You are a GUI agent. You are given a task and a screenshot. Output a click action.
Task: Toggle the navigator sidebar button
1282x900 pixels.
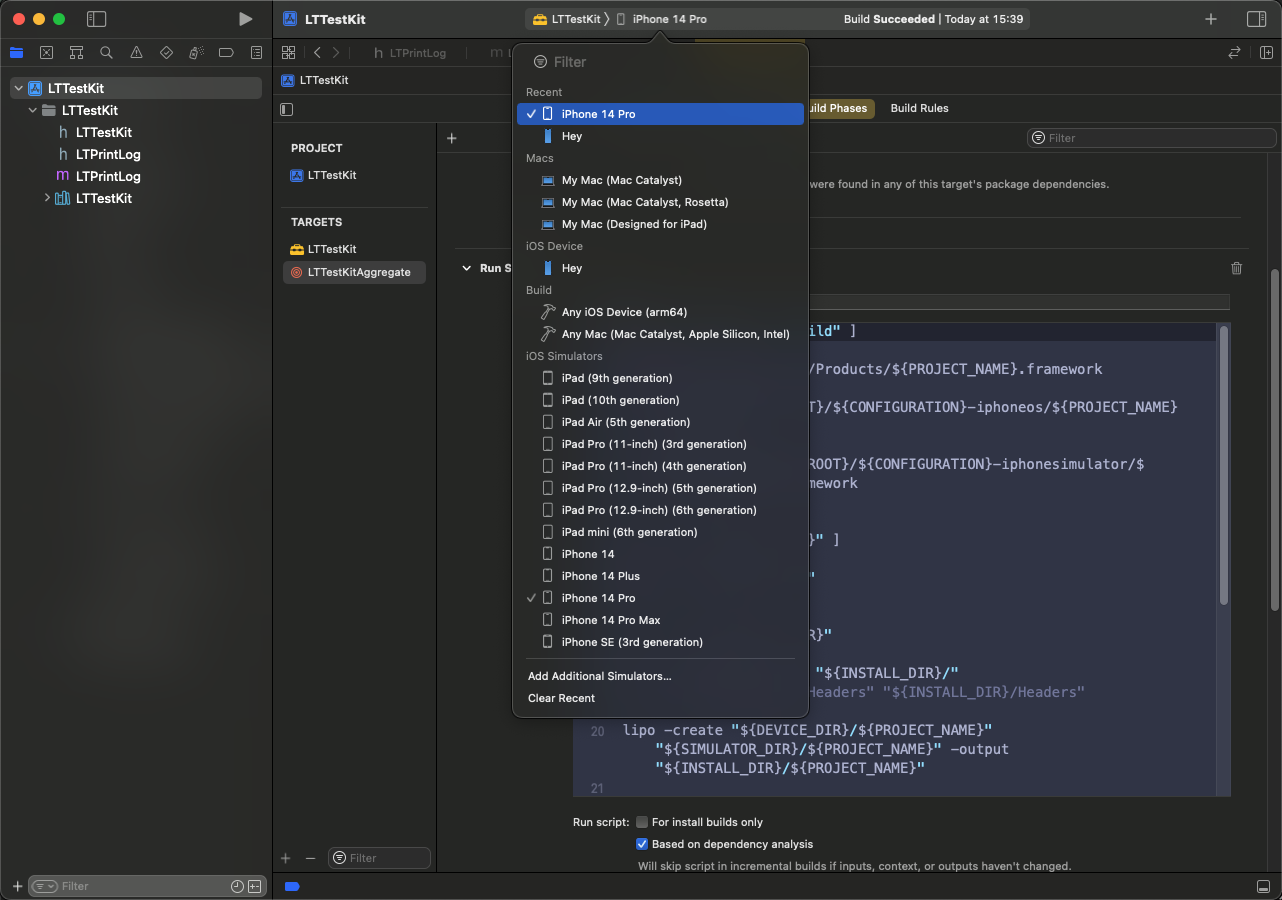point(96,19)
